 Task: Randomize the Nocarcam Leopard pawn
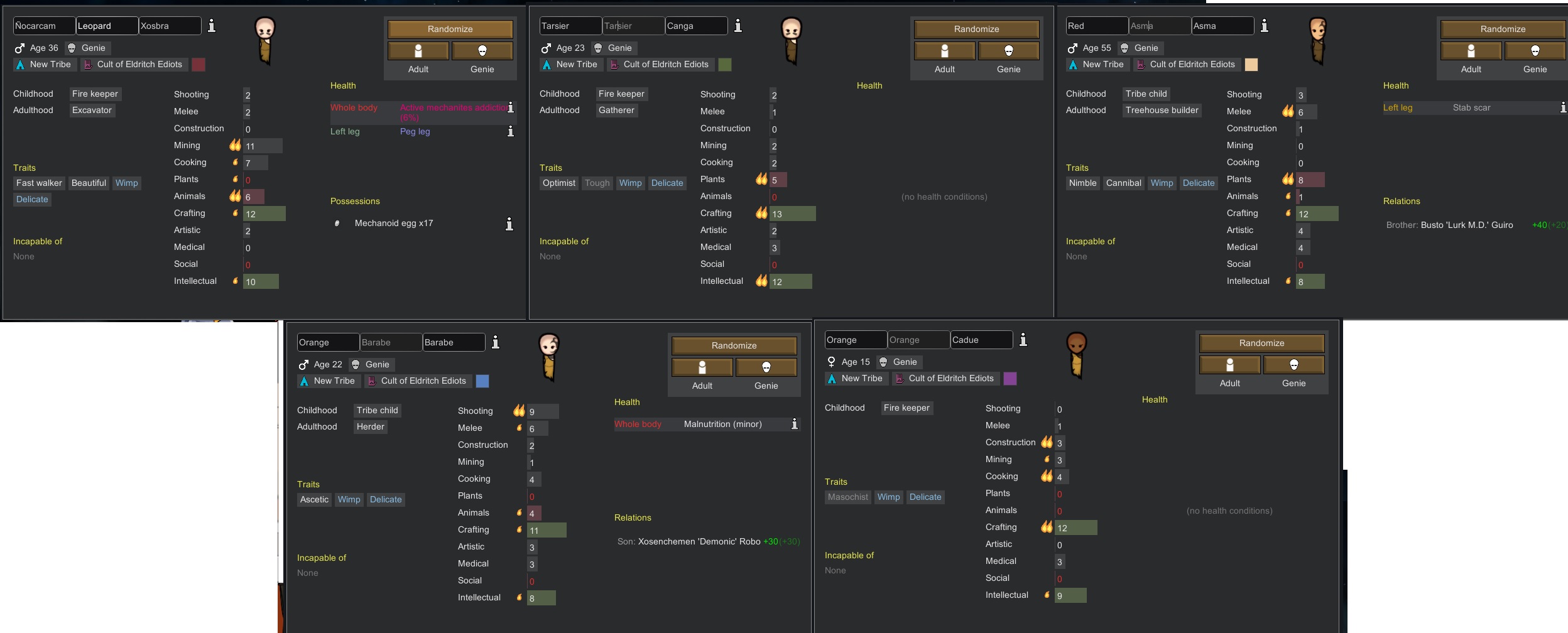click(450, 29)
